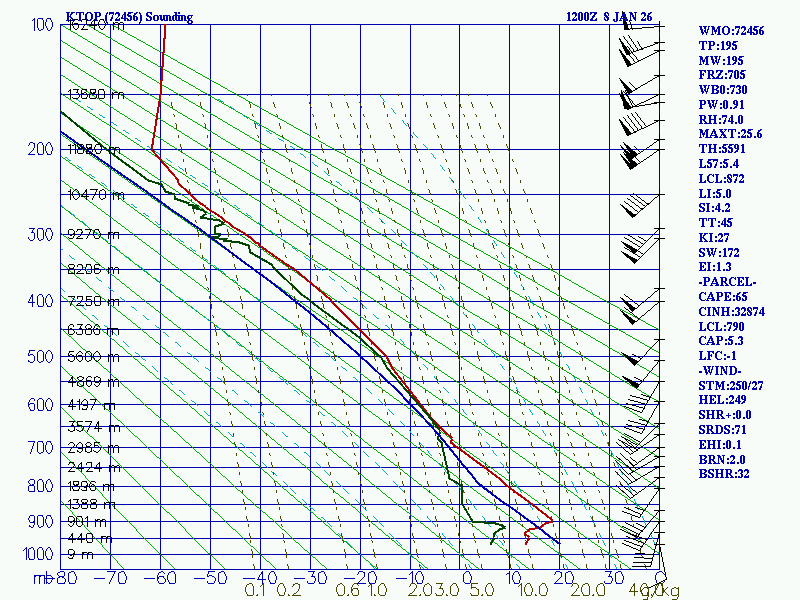
Task: Select the 'KI:27' K-index value
Action: point(714,238)
